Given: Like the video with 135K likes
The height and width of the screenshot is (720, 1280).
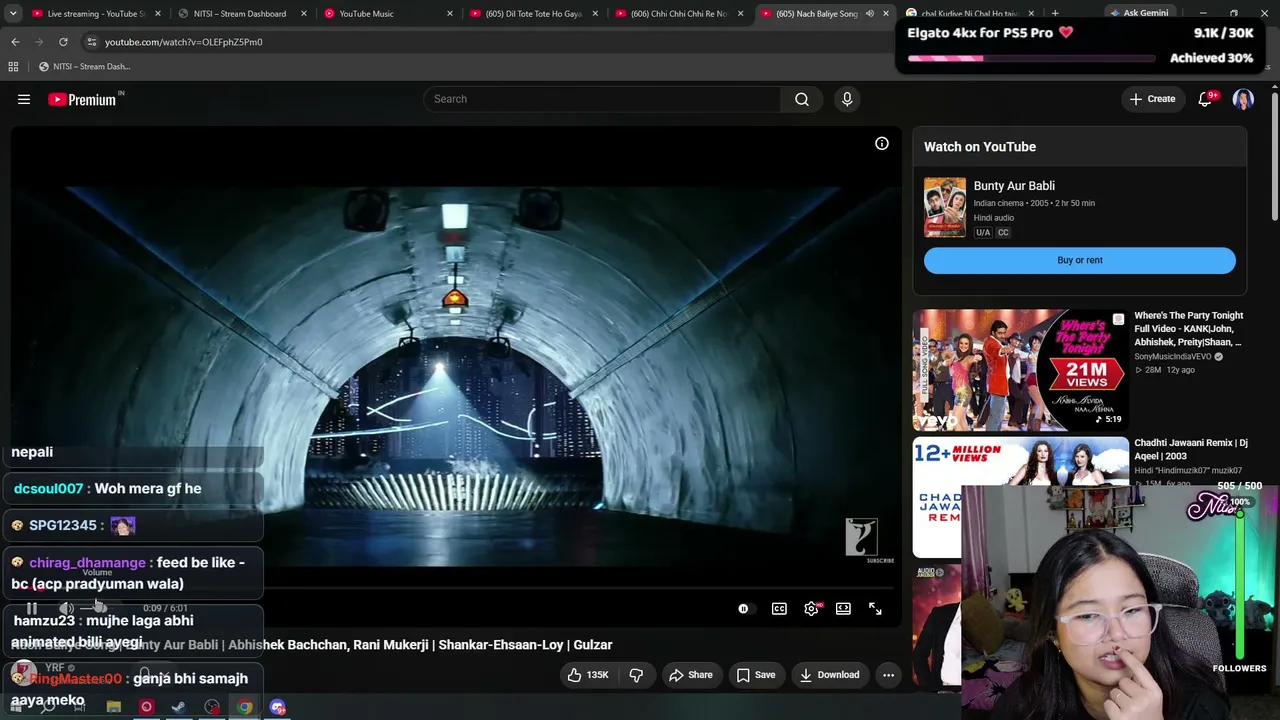Looking at the screenshot, I should point(587,675).
